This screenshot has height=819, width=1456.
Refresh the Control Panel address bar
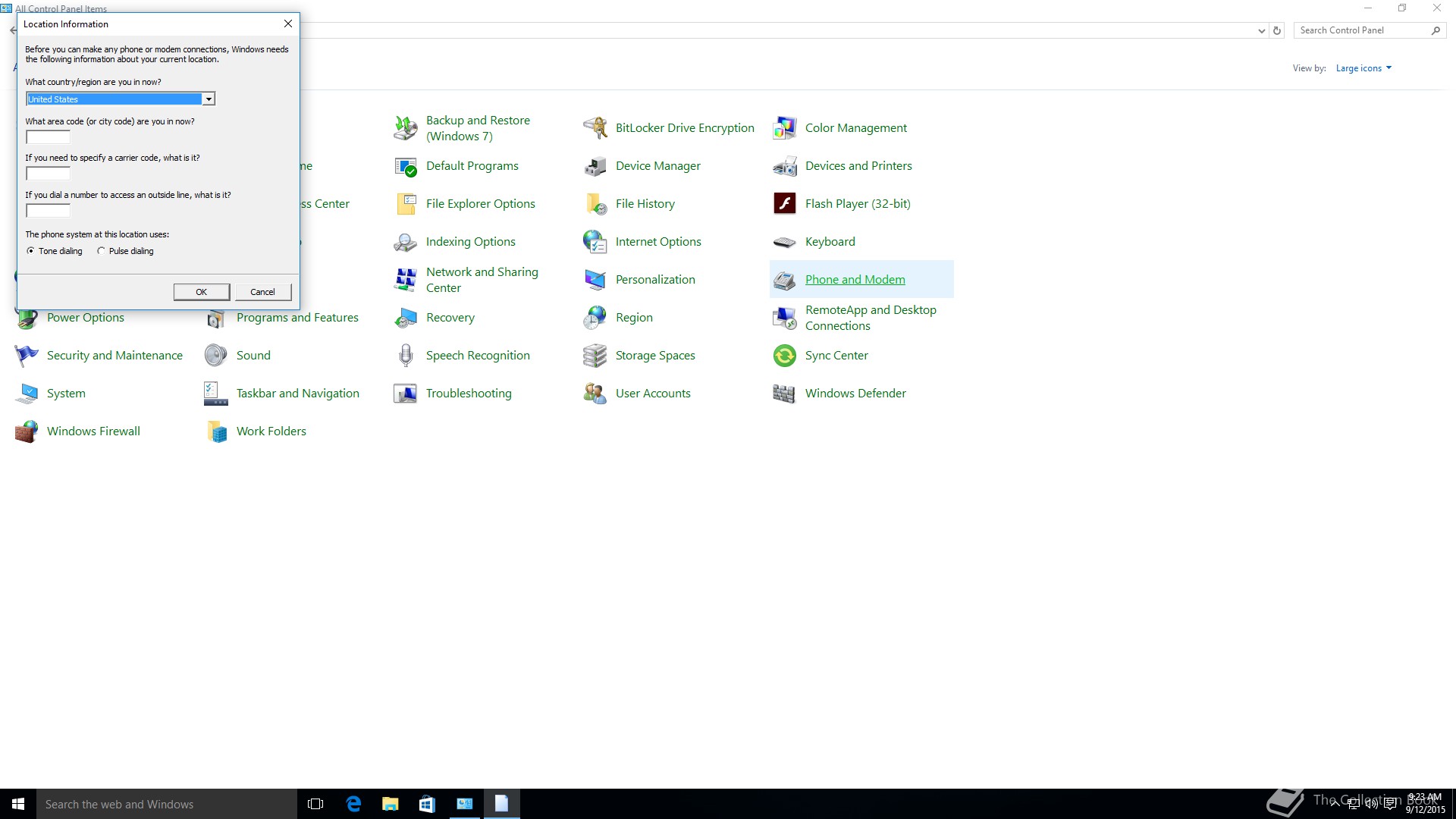click(1277, 31)
